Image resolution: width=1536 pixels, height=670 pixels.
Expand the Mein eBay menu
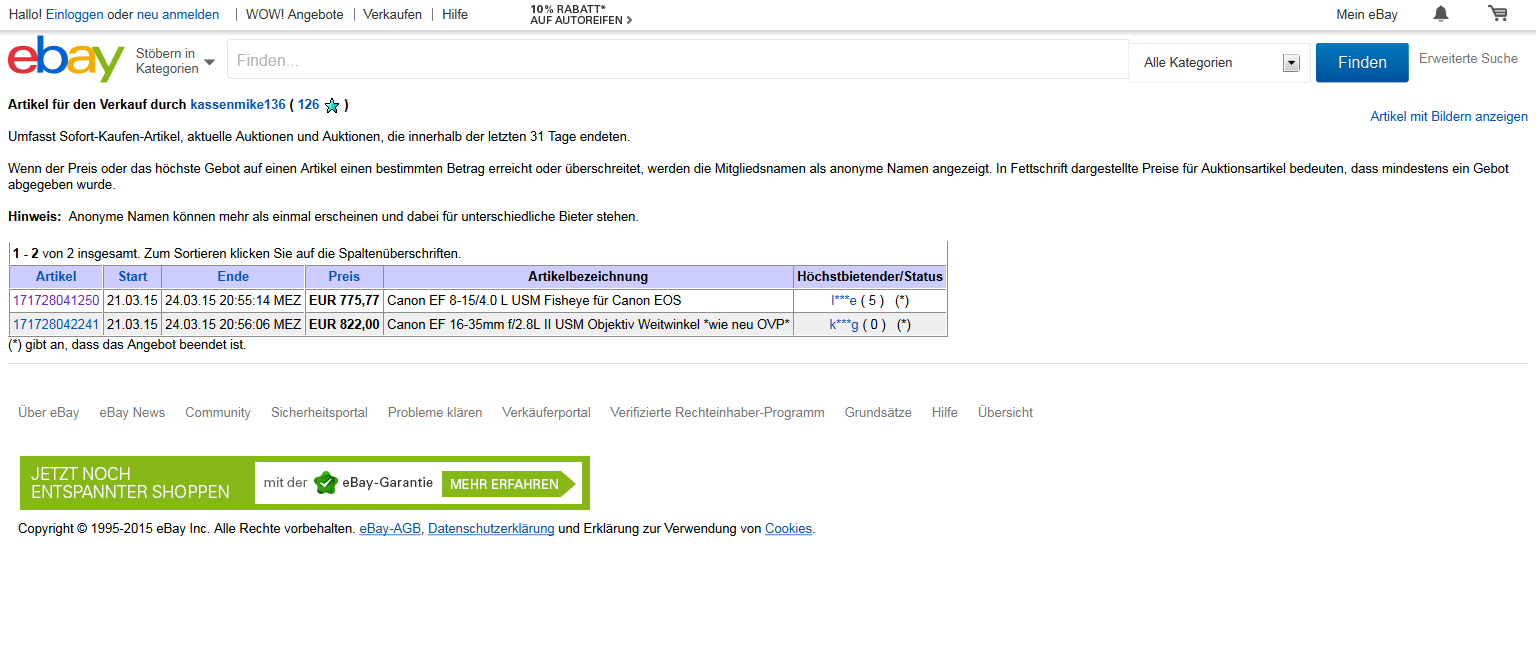tap(1366, 15)
